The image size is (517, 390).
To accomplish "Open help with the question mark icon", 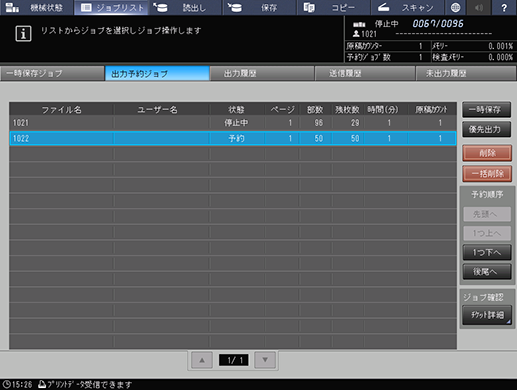I will pos(504,7).
